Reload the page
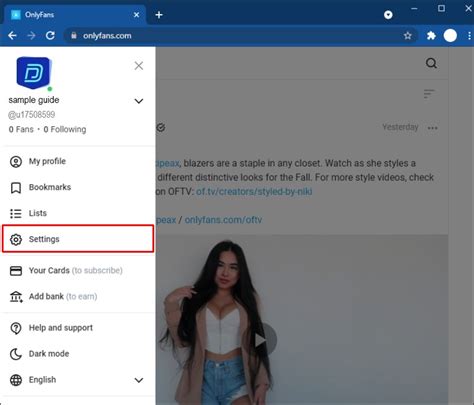This screenshot has height=405, width=474. (x=50, y=36)
